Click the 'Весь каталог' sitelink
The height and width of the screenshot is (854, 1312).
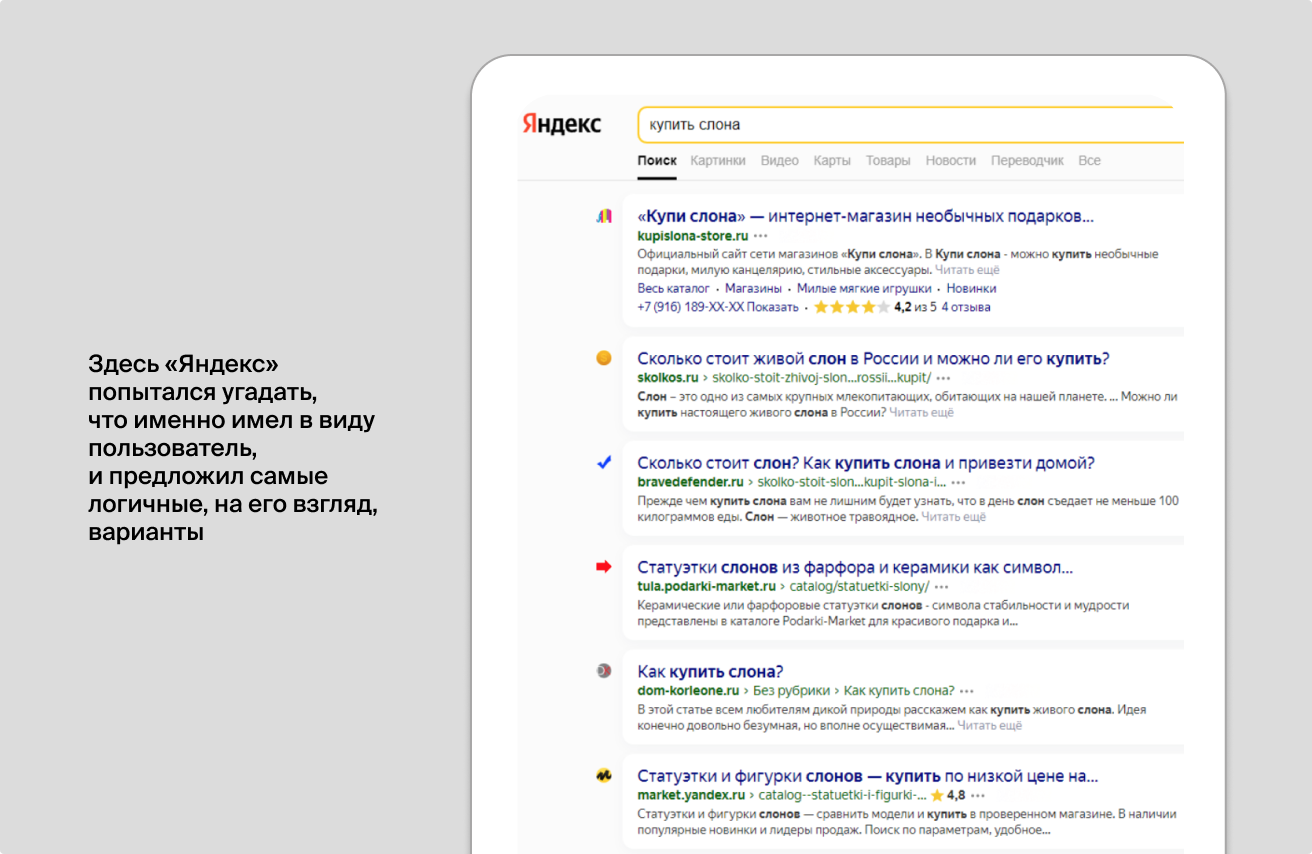(674, 288)
